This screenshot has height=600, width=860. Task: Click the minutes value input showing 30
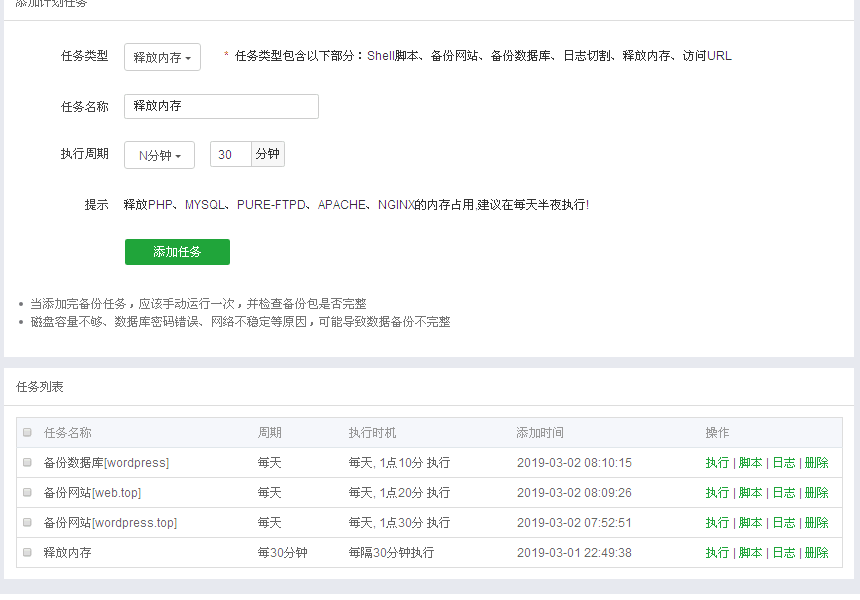(x=230, y=154)
